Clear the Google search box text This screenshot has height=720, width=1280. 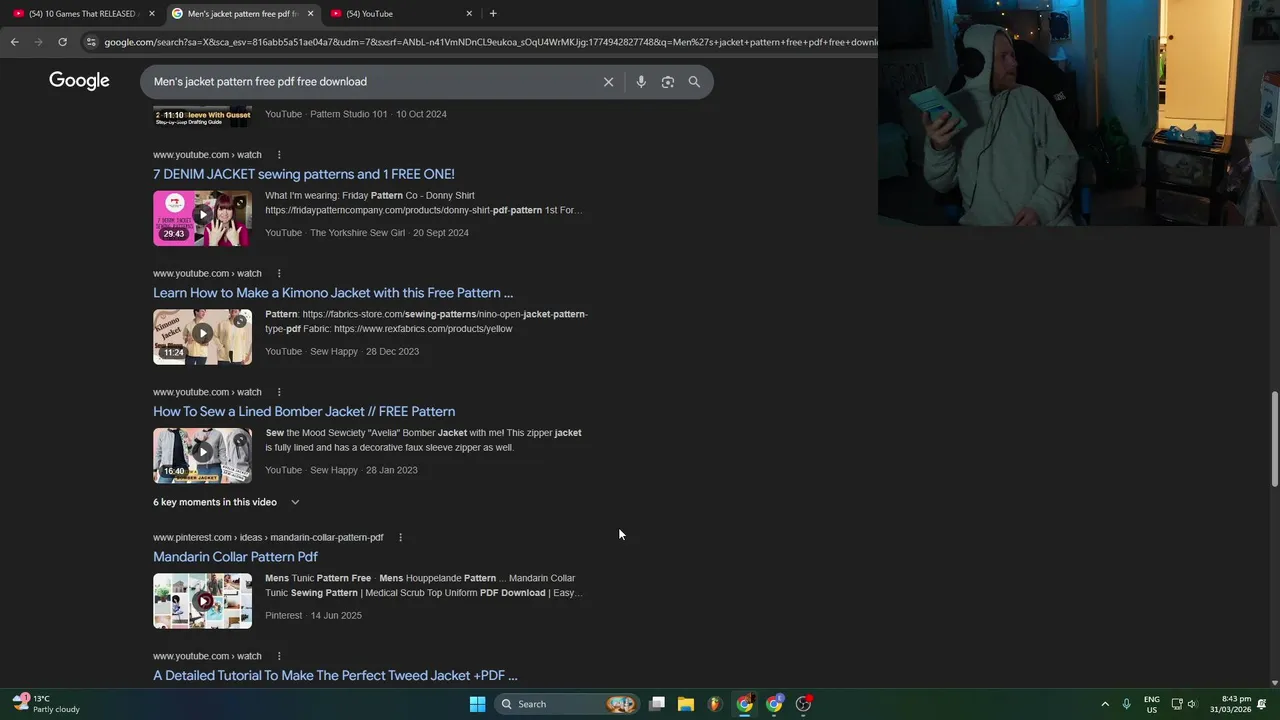point(608,82)
